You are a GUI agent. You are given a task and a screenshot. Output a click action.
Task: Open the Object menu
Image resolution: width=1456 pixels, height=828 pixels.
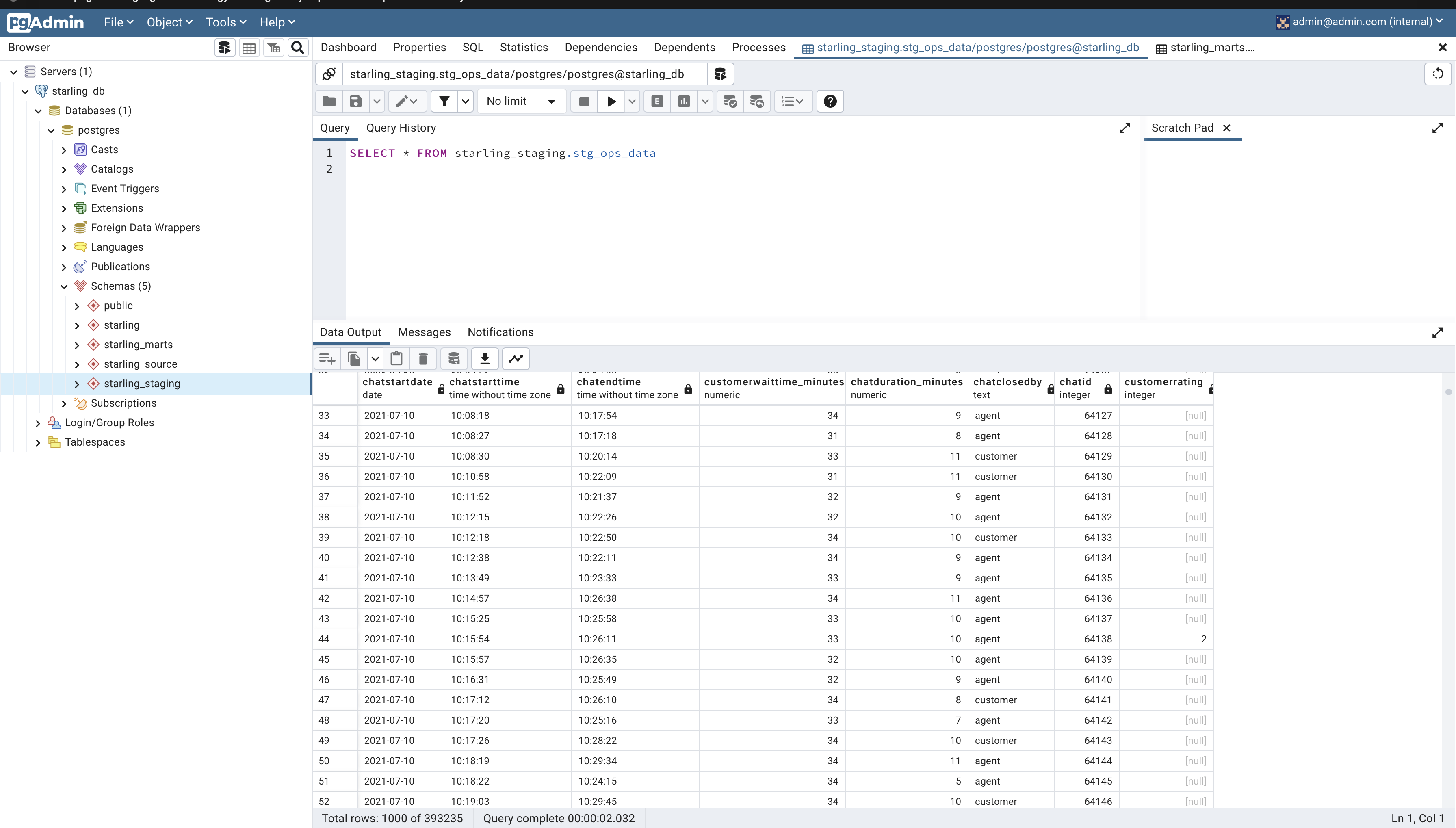(x=169, y=22)
